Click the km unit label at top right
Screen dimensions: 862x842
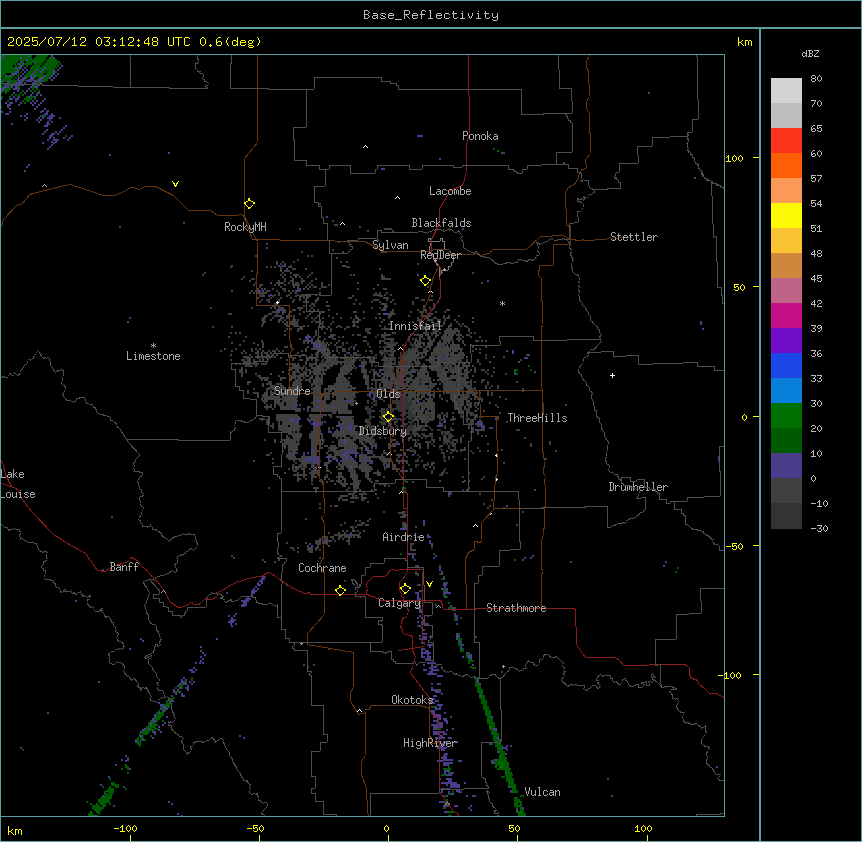(x=745, y=42)
